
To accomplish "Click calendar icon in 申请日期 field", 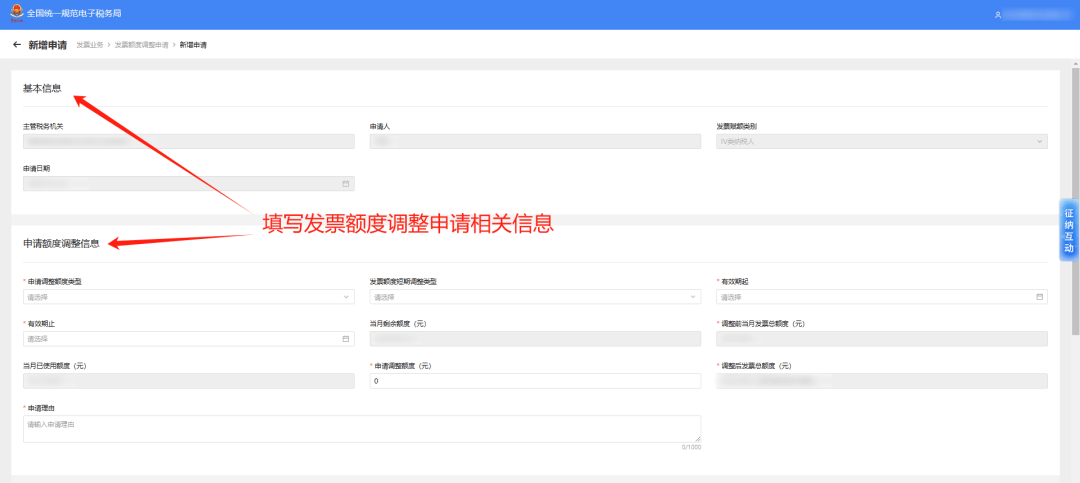I will tap(346, 184).
